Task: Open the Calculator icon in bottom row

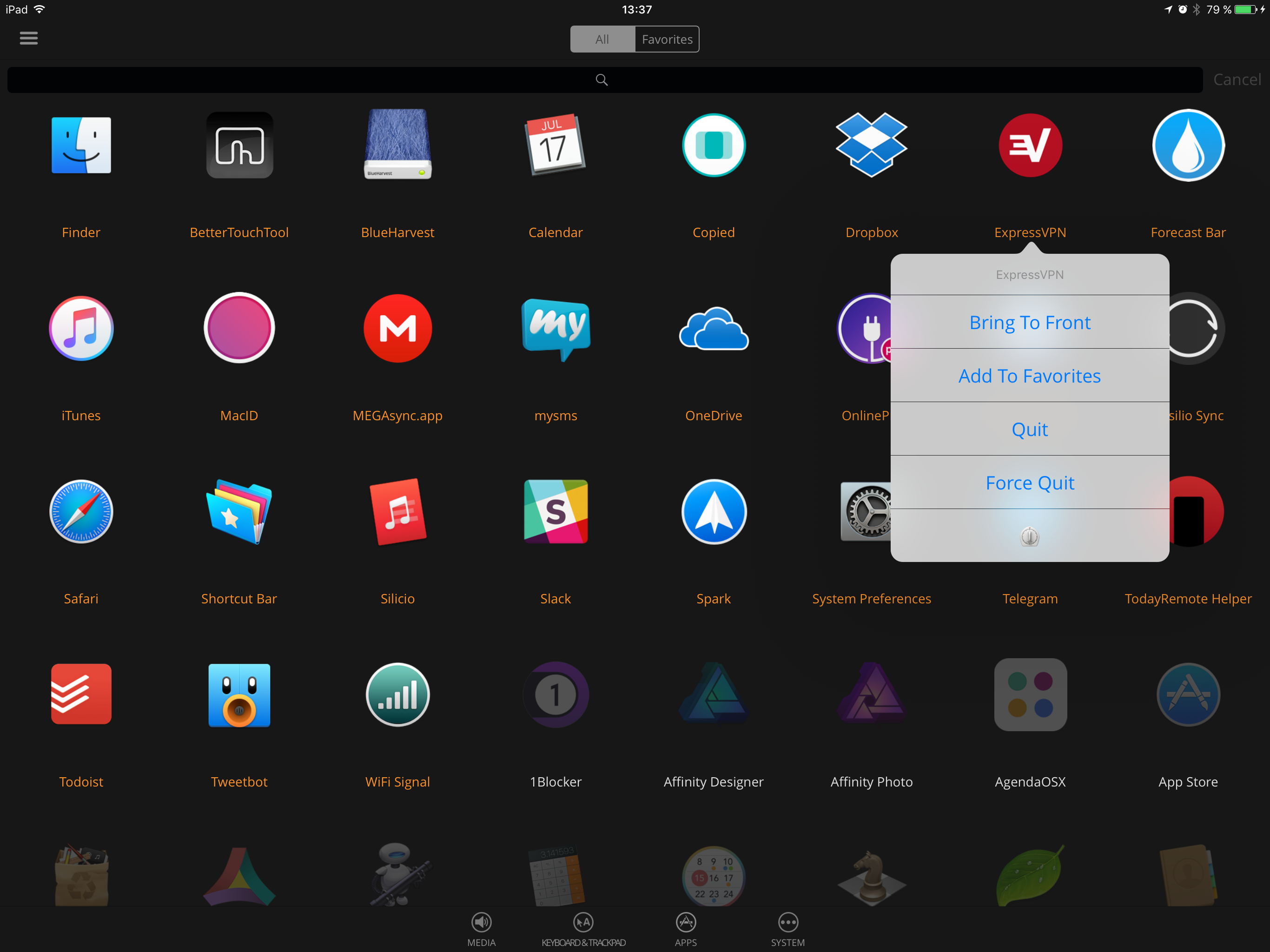Action: (556, 876)
